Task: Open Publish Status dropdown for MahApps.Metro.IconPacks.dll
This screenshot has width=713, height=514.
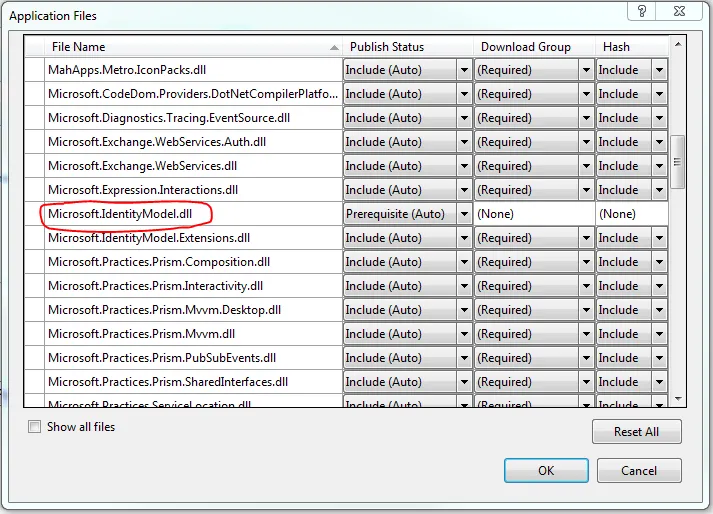Action: point(464,70)
